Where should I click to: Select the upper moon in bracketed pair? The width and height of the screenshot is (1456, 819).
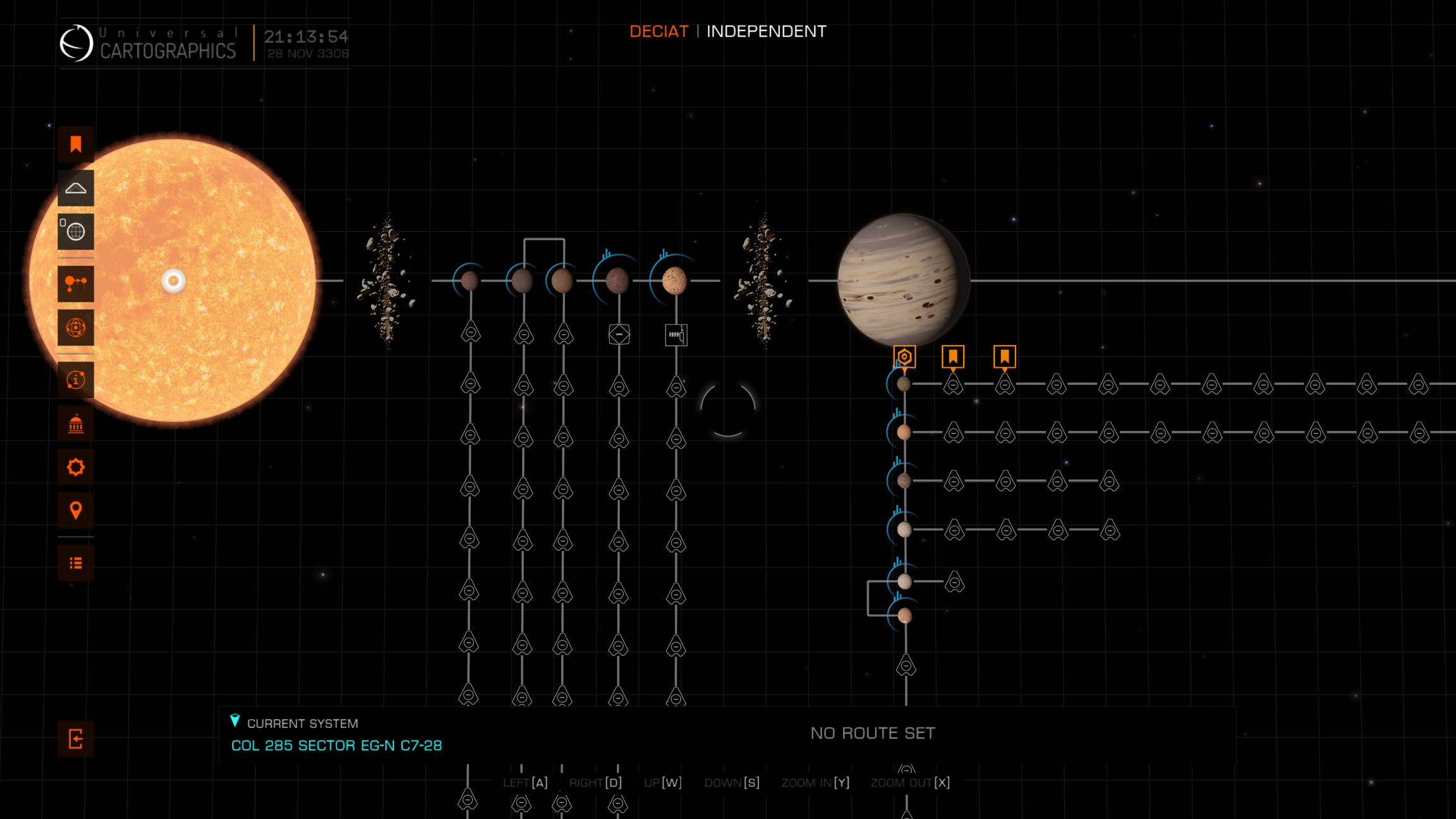(x=904, y=581)
